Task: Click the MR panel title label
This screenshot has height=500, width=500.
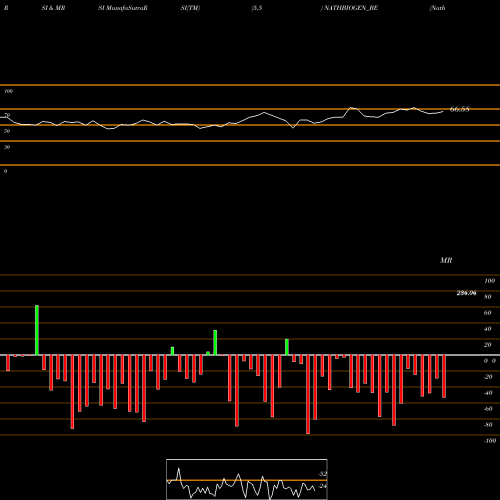Action: tap(446, 260)
